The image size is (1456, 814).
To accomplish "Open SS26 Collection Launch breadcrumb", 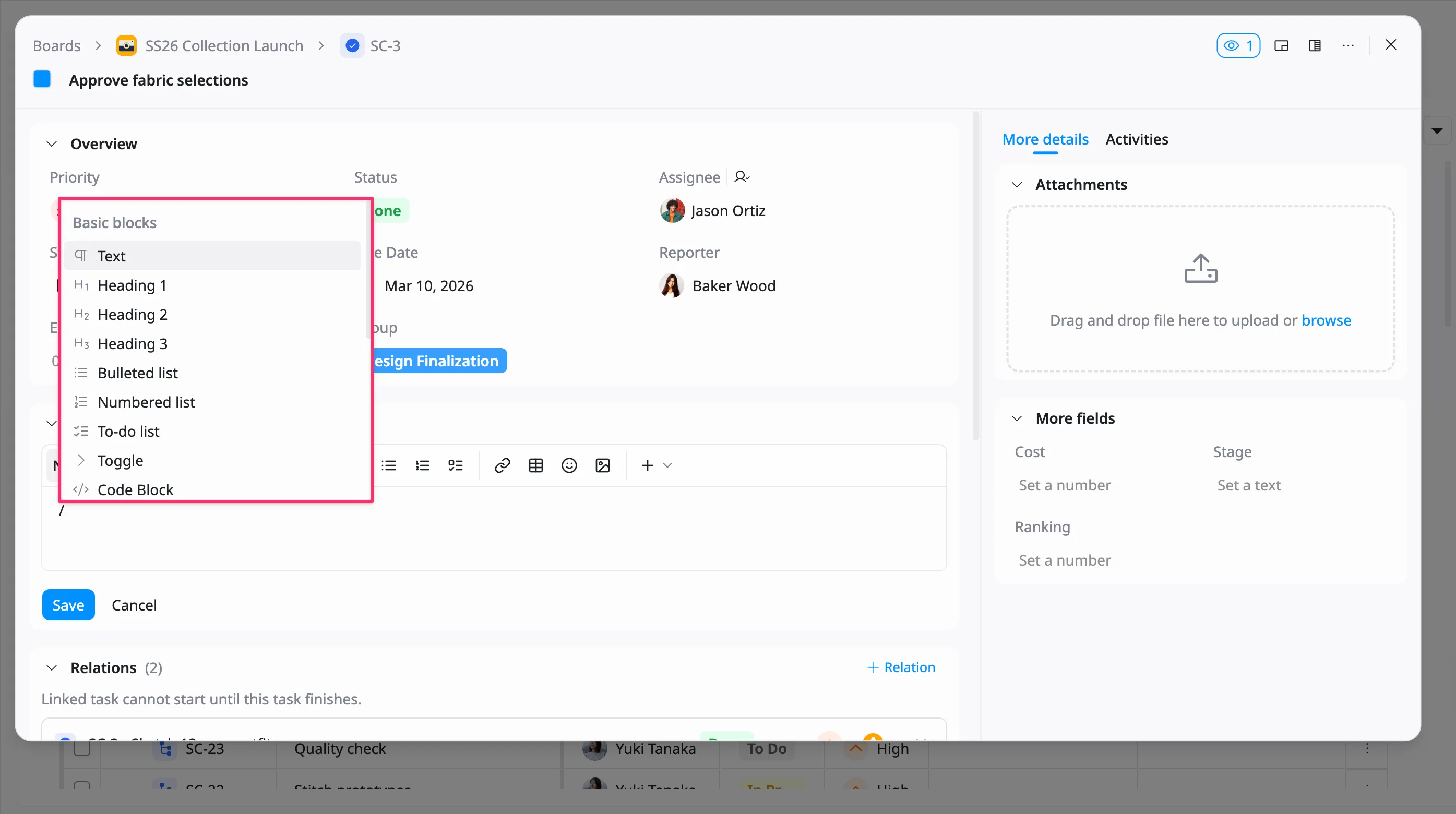I will point(224,46).
